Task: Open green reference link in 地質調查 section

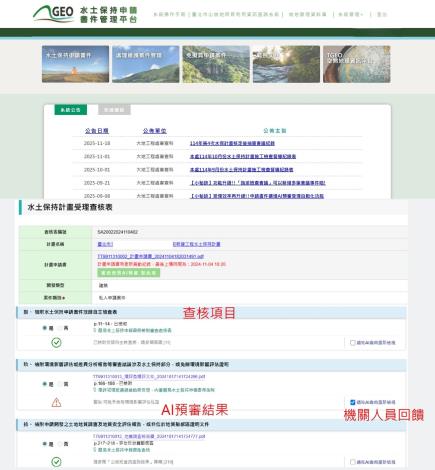Action: [124, 450]
